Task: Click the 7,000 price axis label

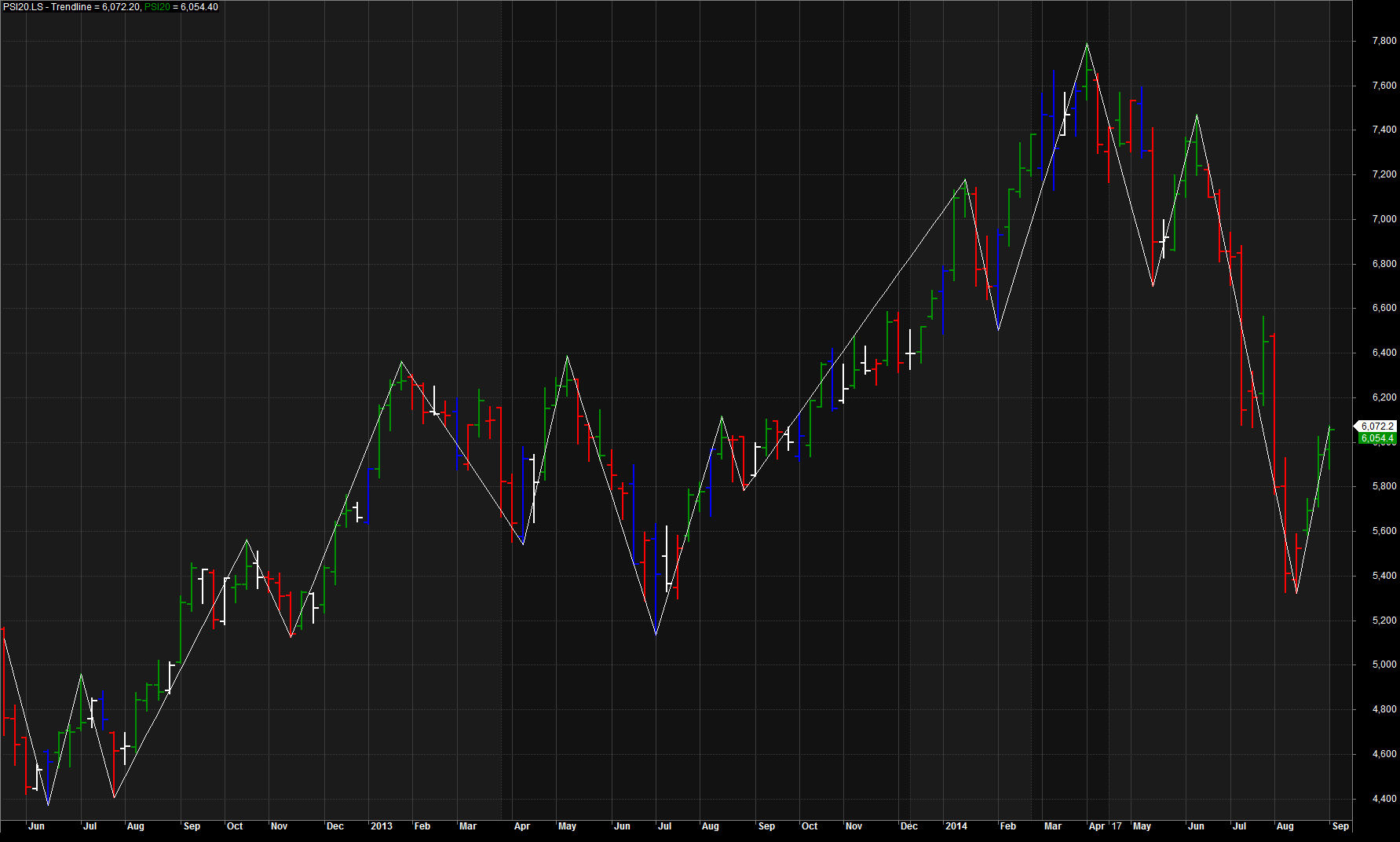Action: point(1384,219)
